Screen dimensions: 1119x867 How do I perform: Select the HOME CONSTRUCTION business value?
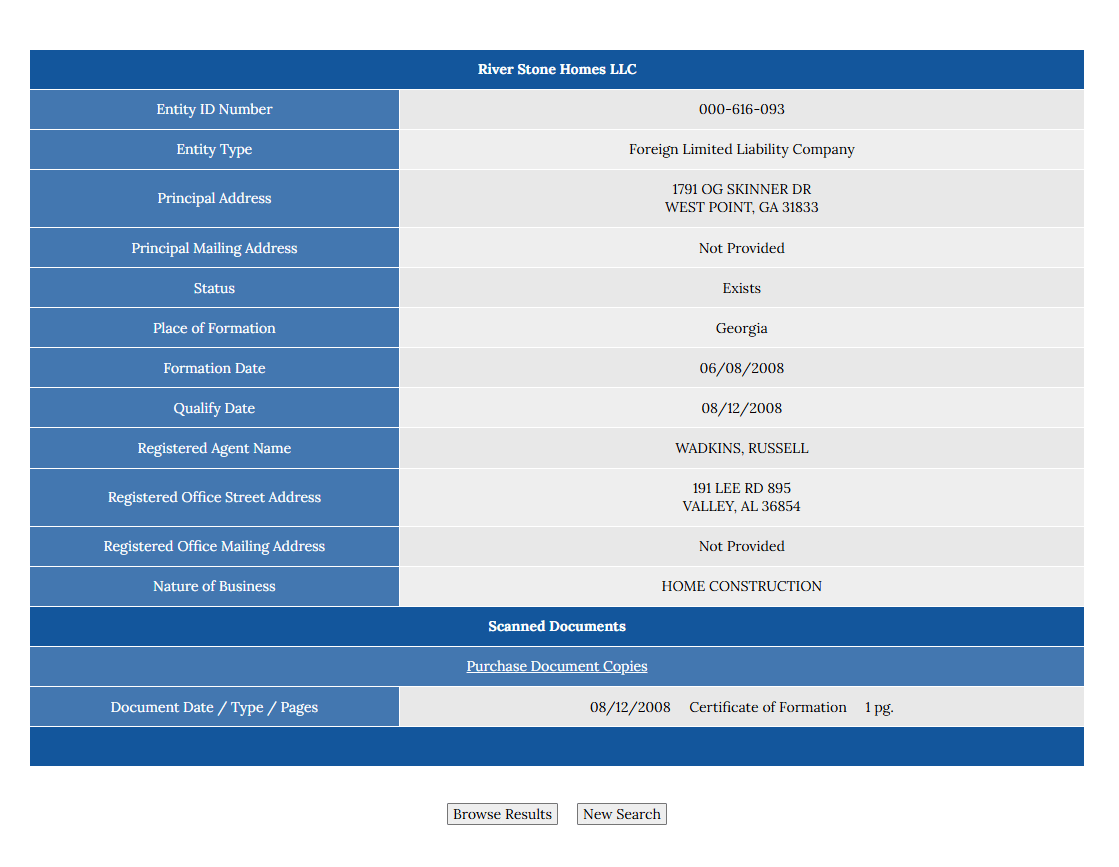(x=741, y=586)
